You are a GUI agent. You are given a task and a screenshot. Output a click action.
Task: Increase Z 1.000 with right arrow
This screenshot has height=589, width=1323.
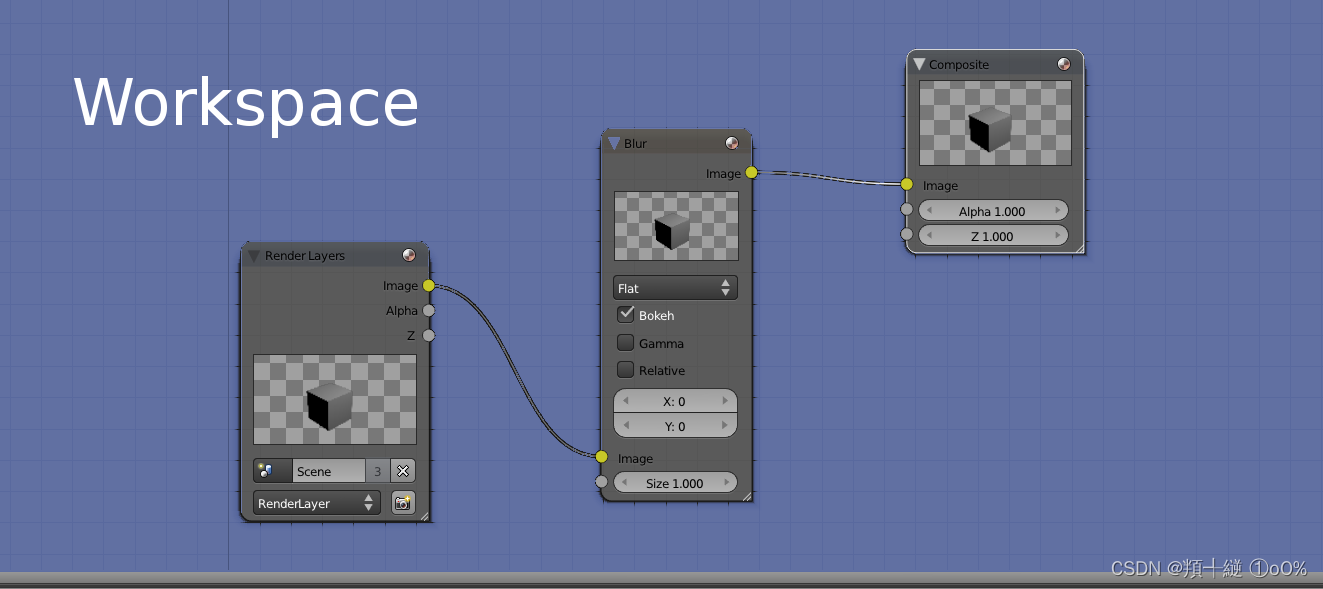(x=1056, y=236)
